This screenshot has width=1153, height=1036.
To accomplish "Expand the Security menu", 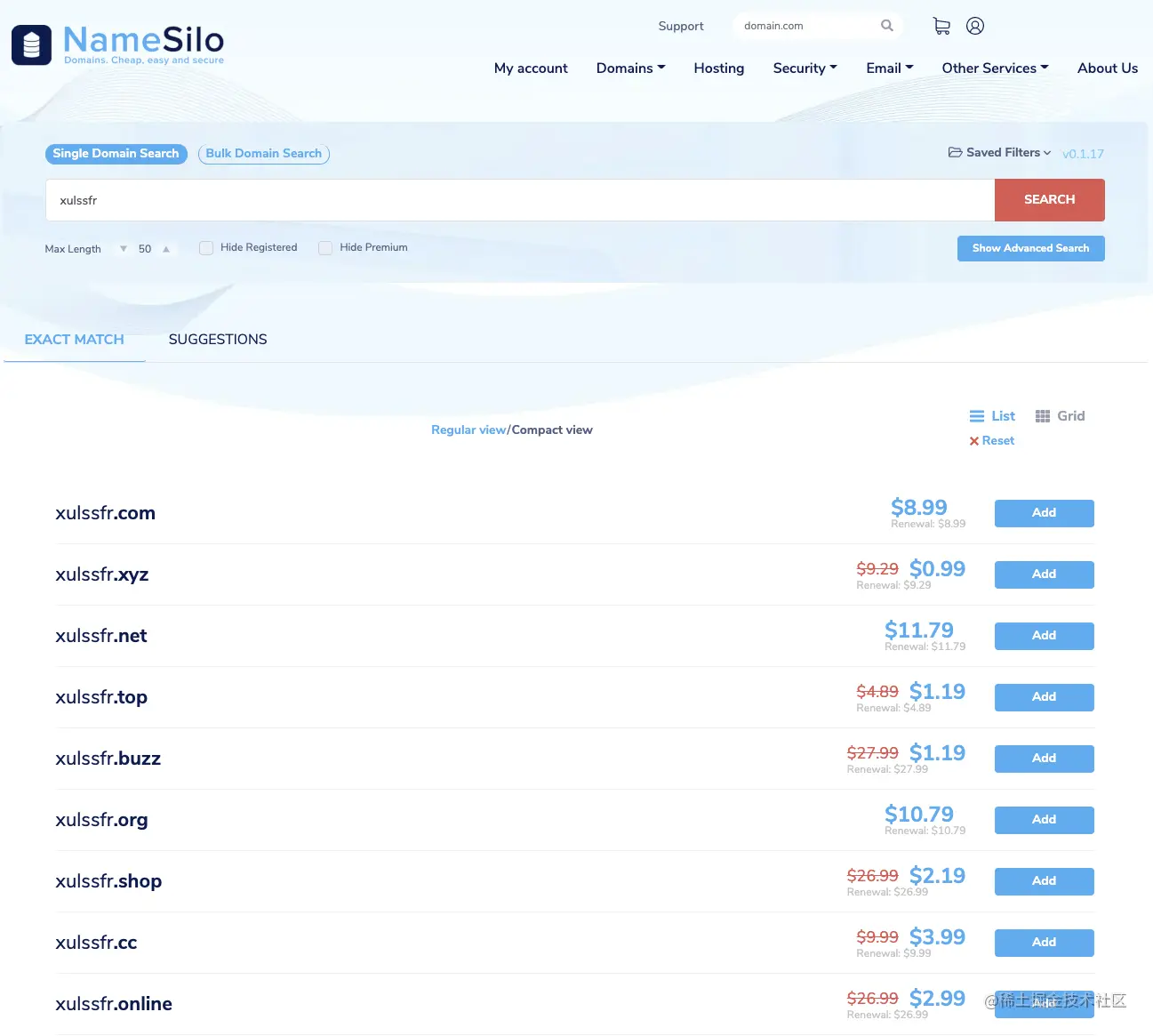I will 805,68.
